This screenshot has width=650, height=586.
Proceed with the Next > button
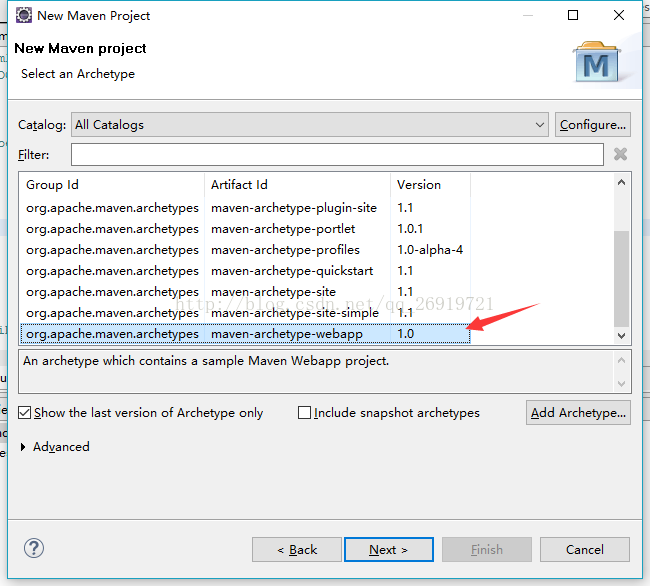[389, 550]
